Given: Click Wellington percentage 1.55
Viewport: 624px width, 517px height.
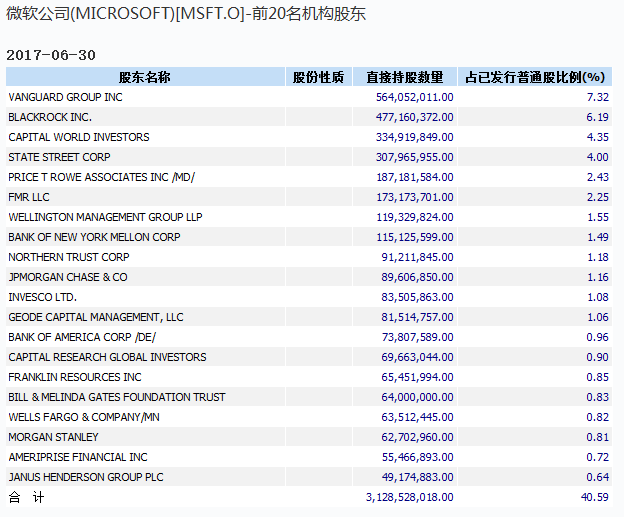Looking at the screenshot, I should [598, 217].
